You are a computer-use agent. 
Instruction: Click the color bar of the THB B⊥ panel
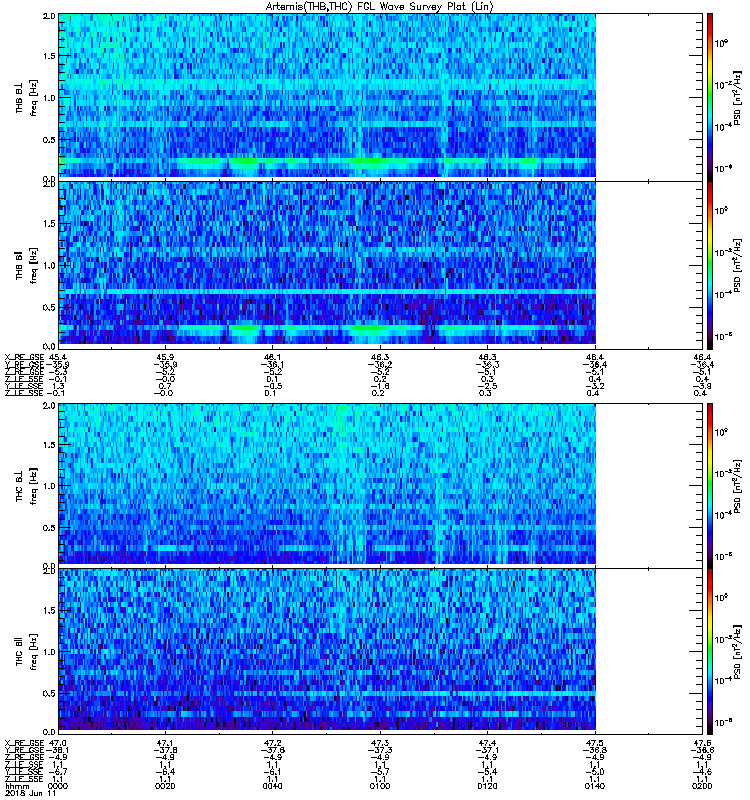[x=710, y=97]
